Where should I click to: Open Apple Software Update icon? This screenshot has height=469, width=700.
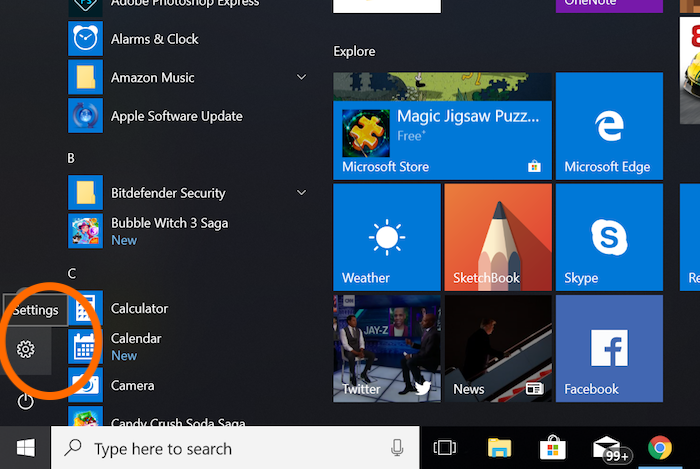[85, 116]
